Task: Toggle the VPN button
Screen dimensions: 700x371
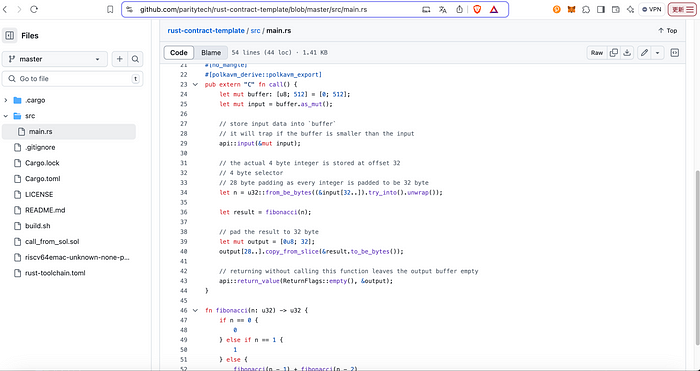Action: click(x=652, y=9)
